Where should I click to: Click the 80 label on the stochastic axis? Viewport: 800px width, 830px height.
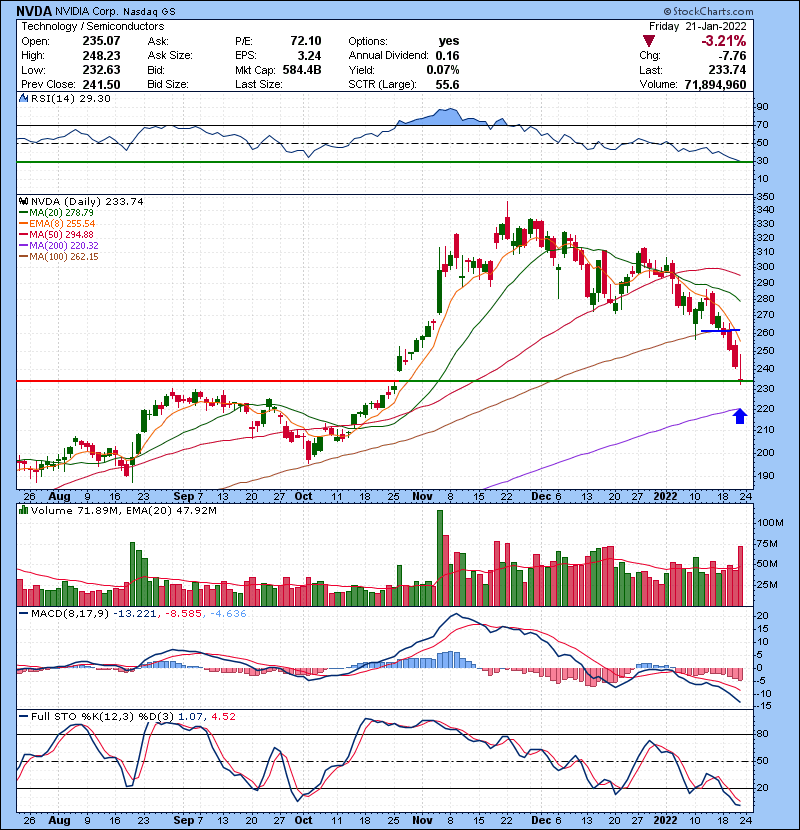(763, 734)
